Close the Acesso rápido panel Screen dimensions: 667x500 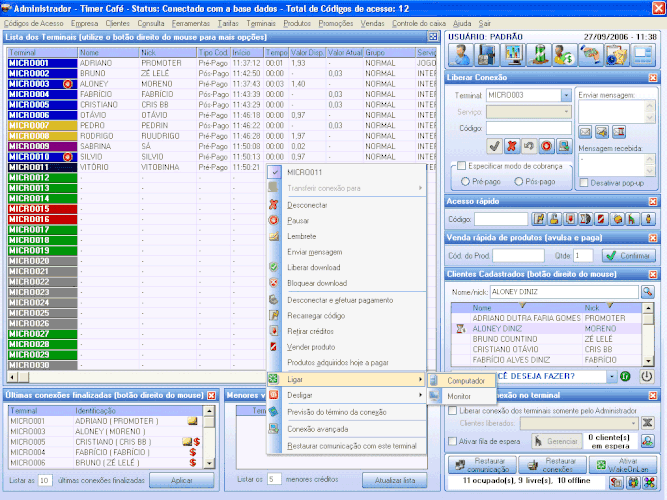(653, 201)
